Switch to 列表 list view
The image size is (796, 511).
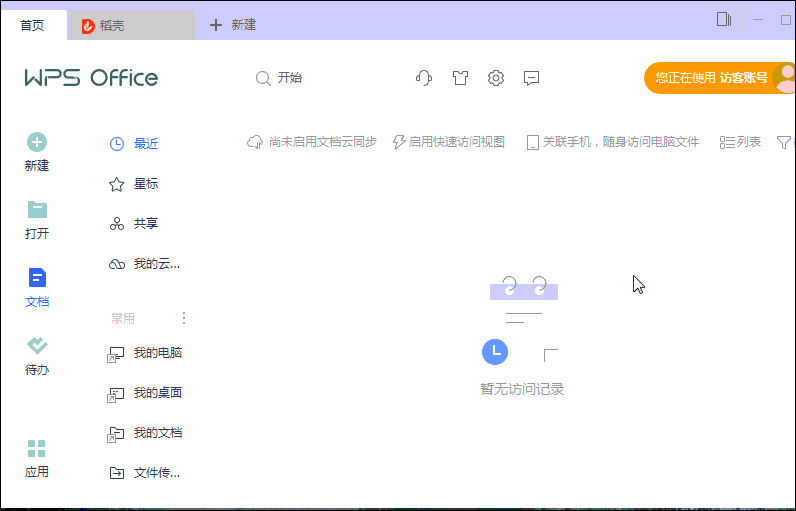click(740, 142)
